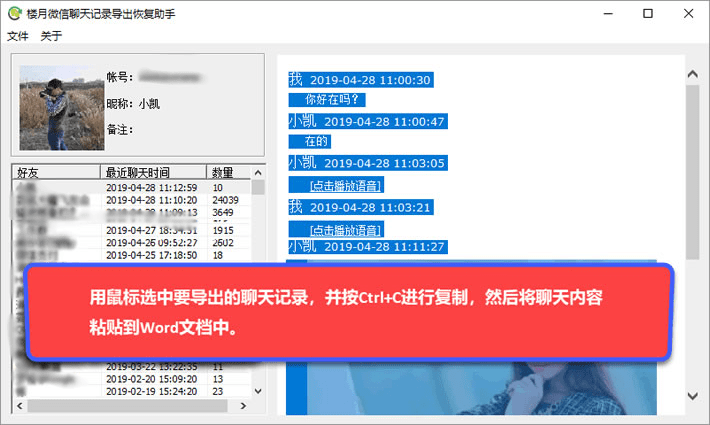This screenshot has width=710, height=425.
Task: Select the row dated 2019-04-28 11:10:20
Action: [x=131, y=200]
